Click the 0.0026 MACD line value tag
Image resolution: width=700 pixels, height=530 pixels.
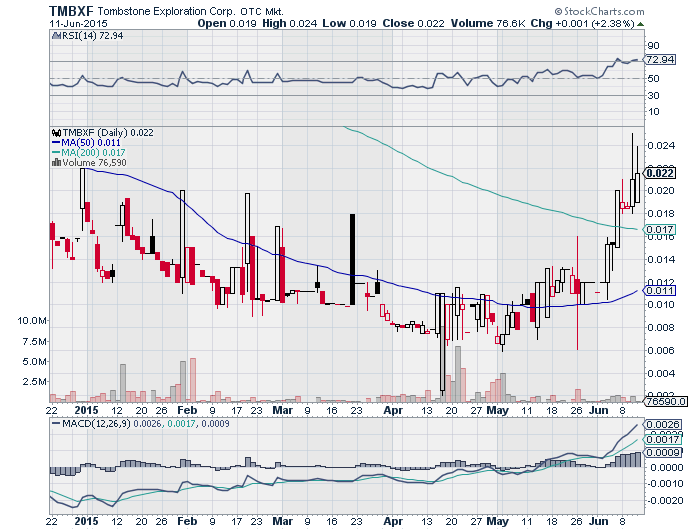(x=663, y=424)
